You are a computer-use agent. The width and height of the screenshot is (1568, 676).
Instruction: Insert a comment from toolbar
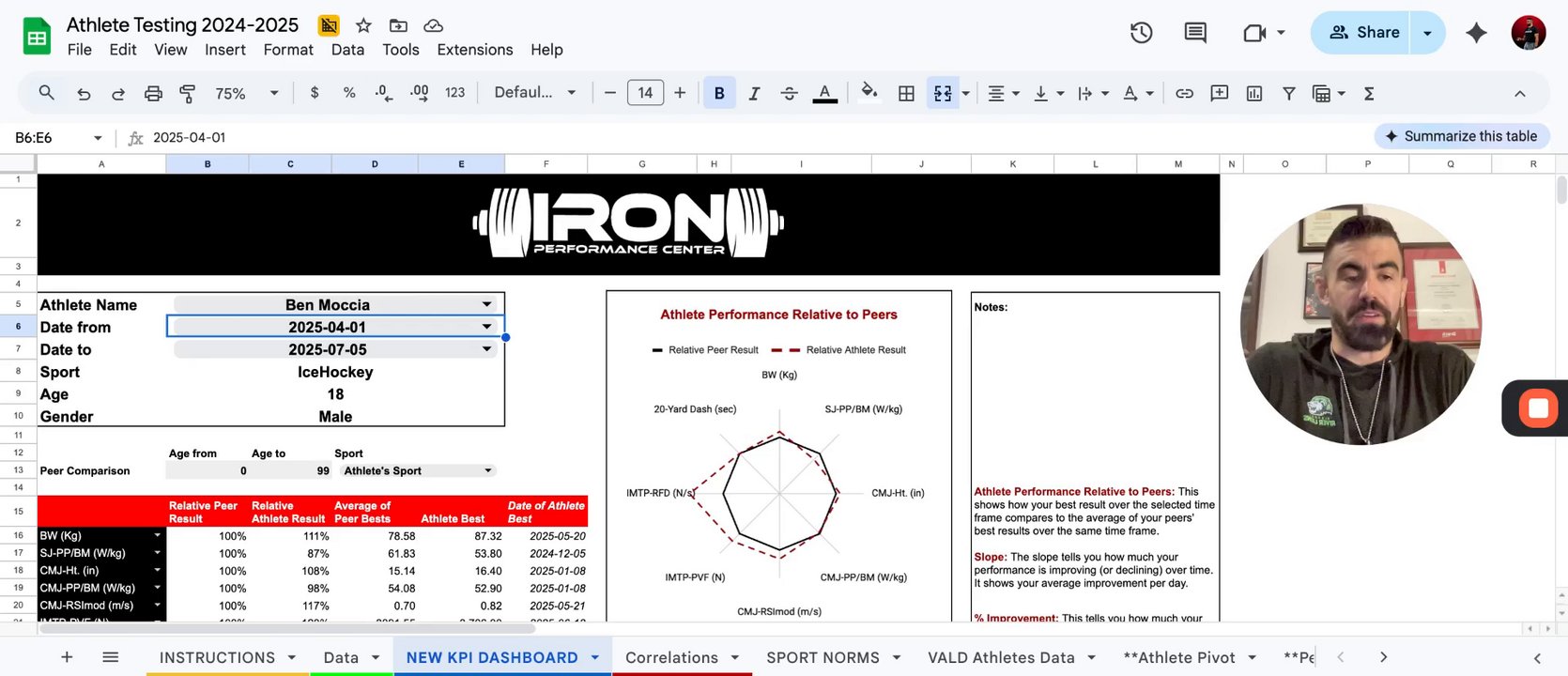point(1219,93)
